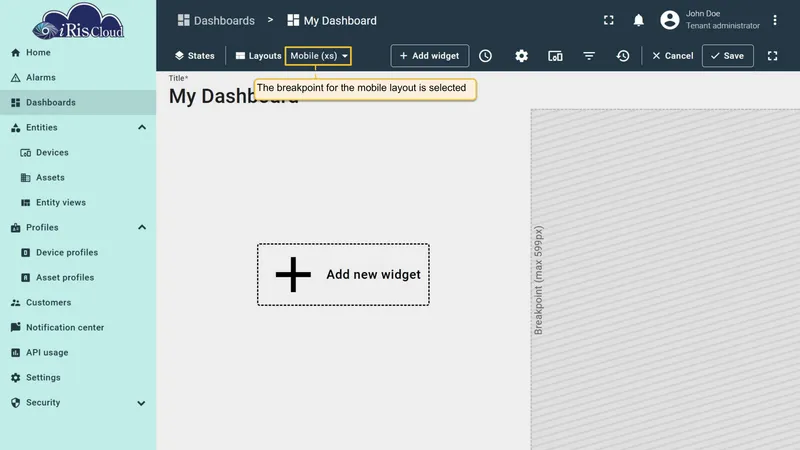Cancel dashboard editing
The width and height of the screenshot is (800, 450).
[672, 56]
